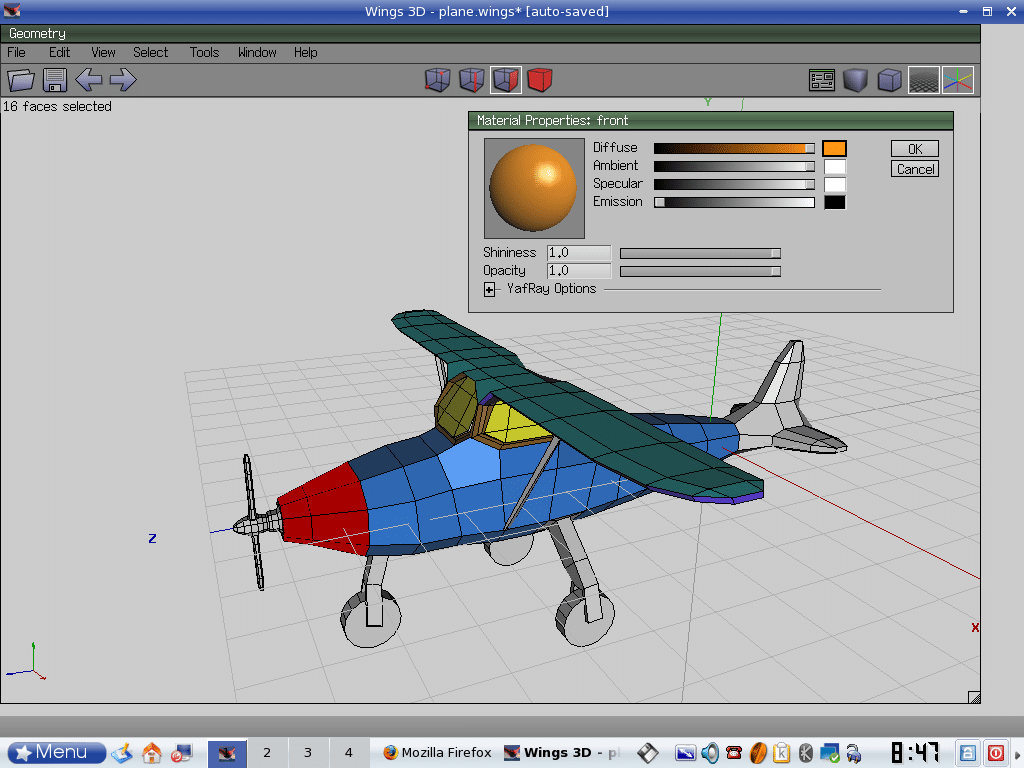Open the View menu
The width and height of the screenshot is (1024, 768).
tap(103, 52)
